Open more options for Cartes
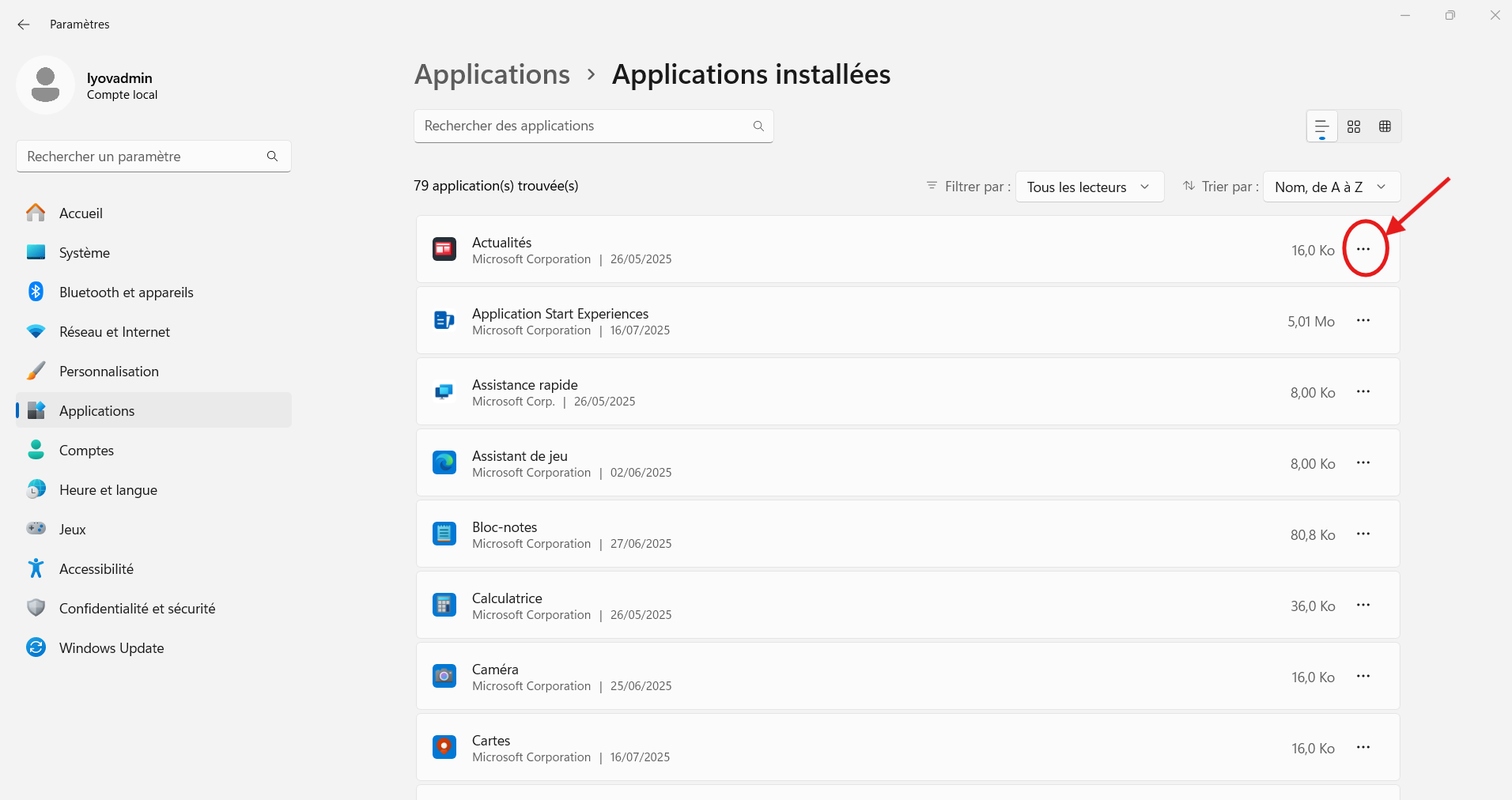The image size is (1512, 800). tap(1363, 747)
